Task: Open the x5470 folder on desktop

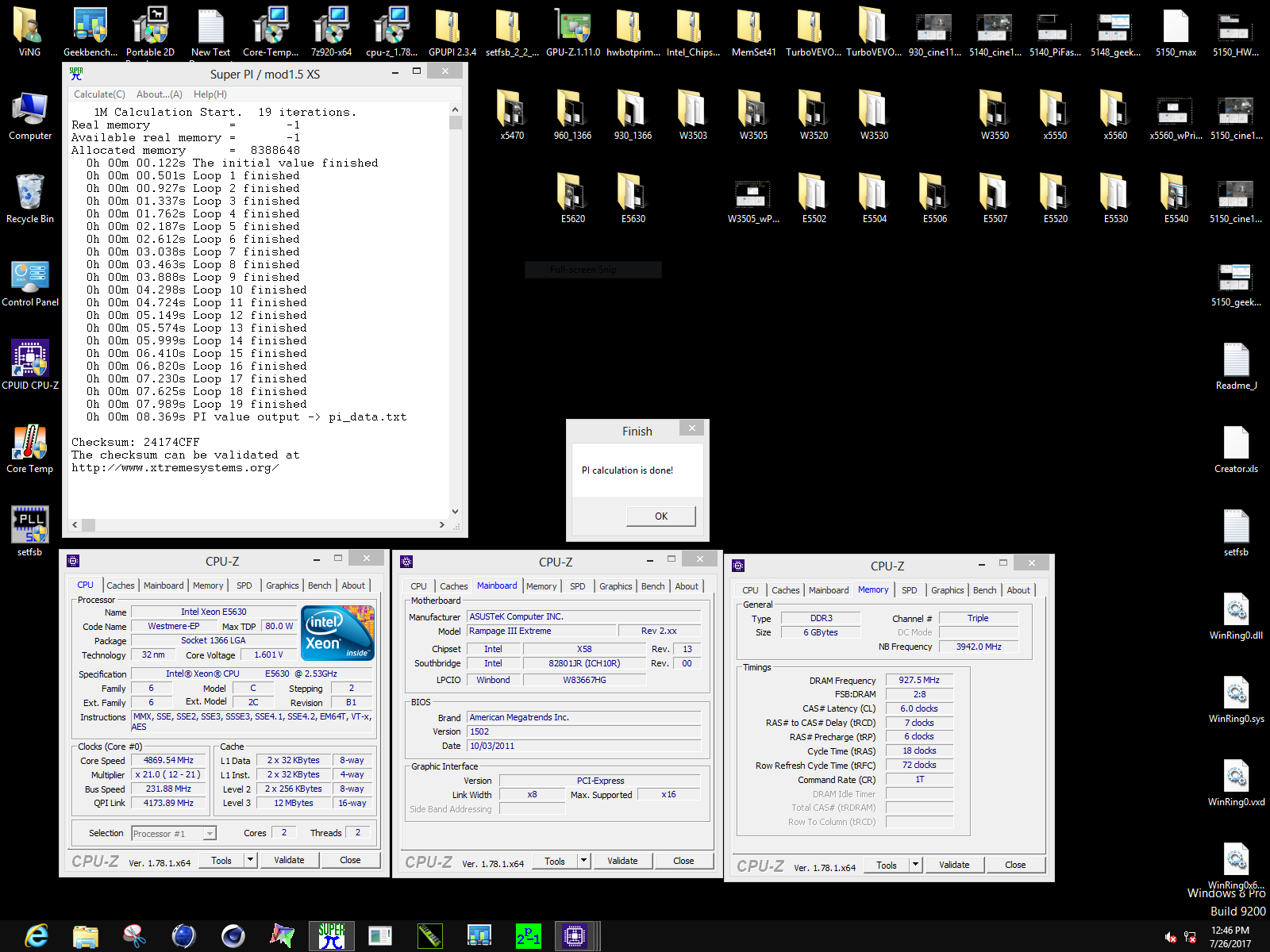Action: point(512,116)
